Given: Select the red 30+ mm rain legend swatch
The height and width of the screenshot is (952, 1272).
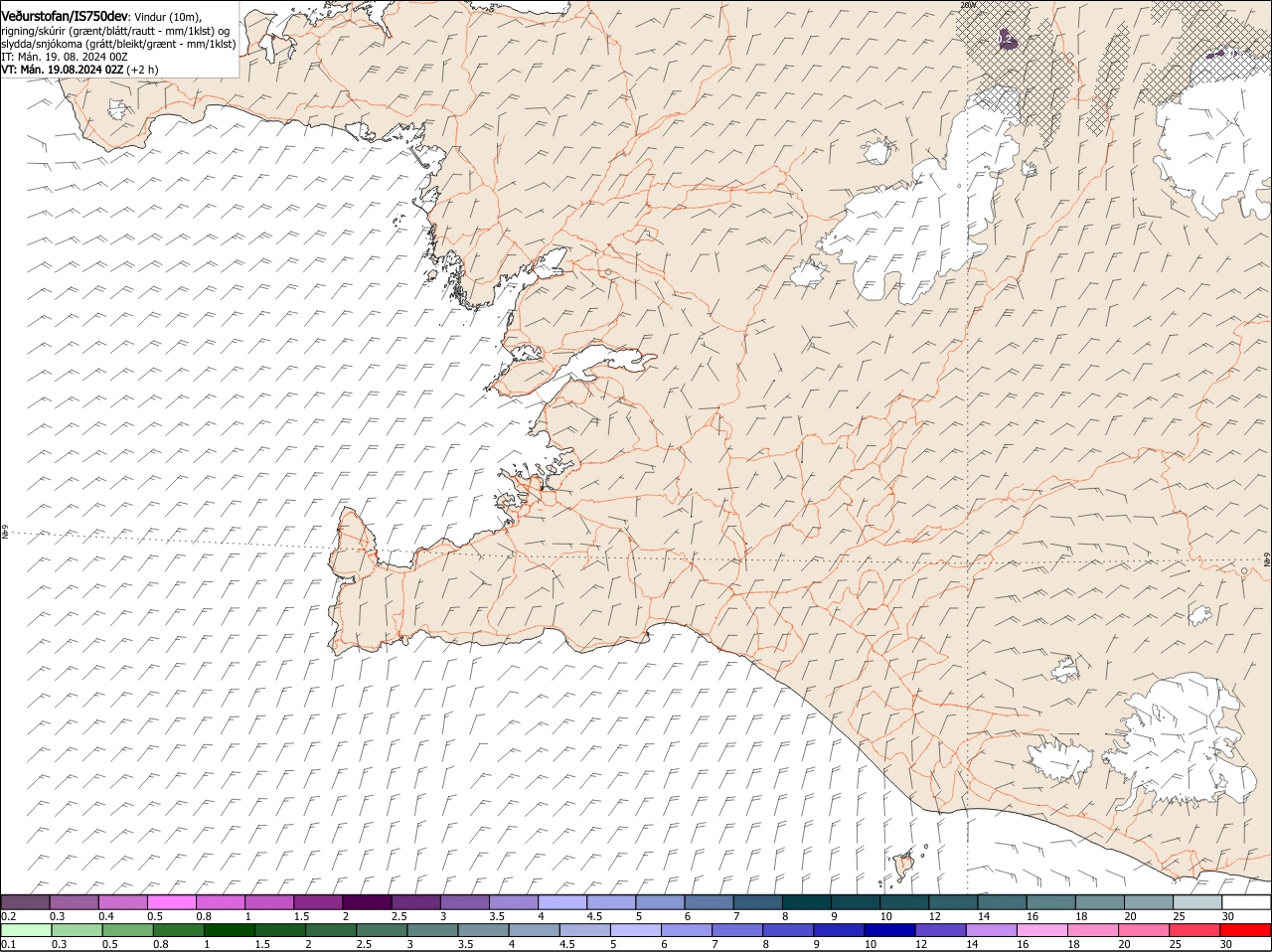Looking at the screenshot, I should click(x=1246, y=930).
